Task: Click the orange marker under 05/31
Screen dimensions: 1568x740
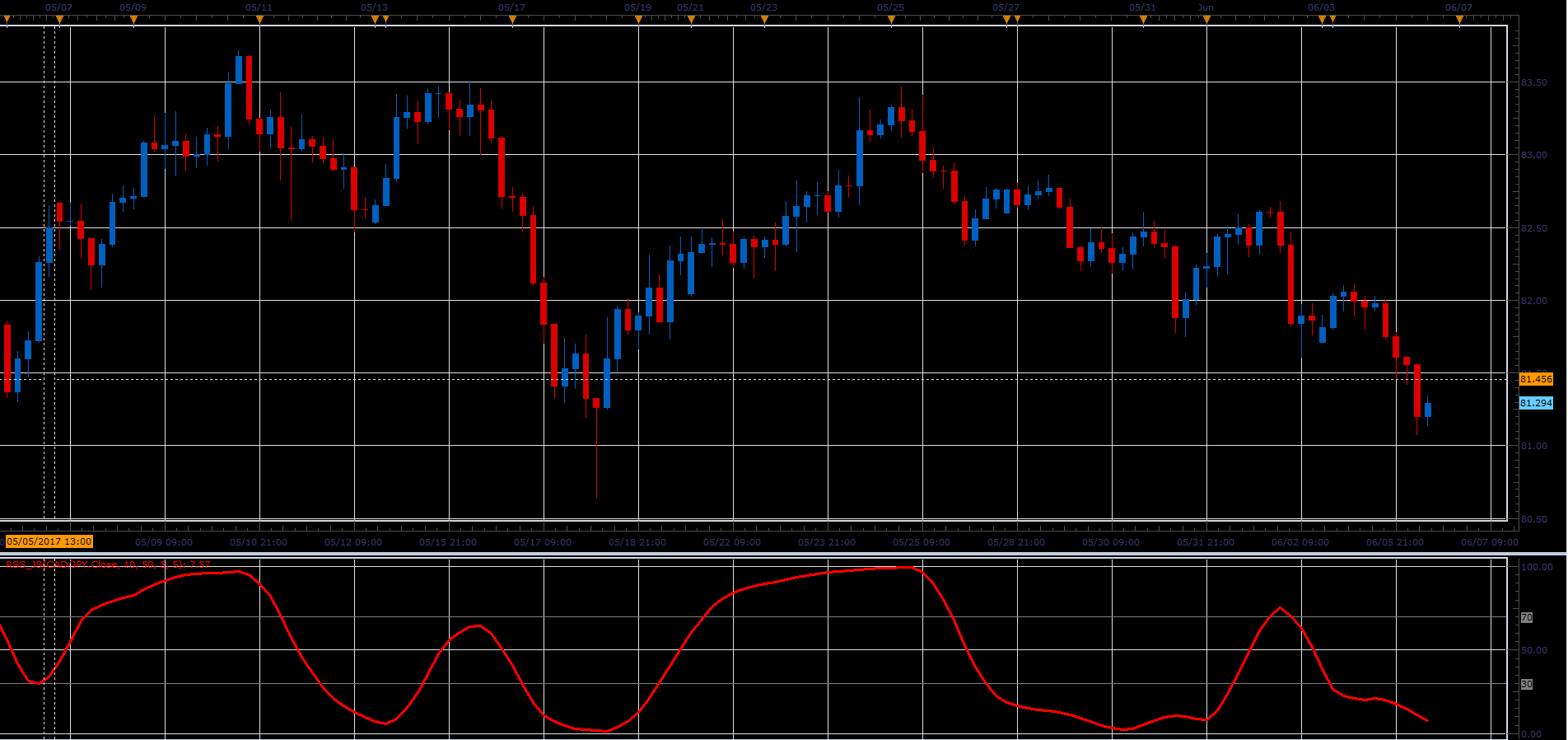Action: click(x=1143, y=20)
